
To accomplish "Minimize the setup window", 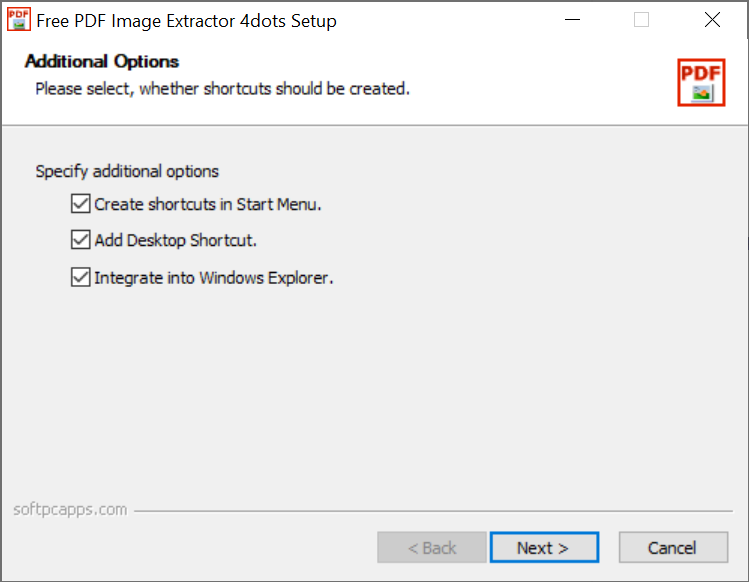I will [x=572, y=20].
